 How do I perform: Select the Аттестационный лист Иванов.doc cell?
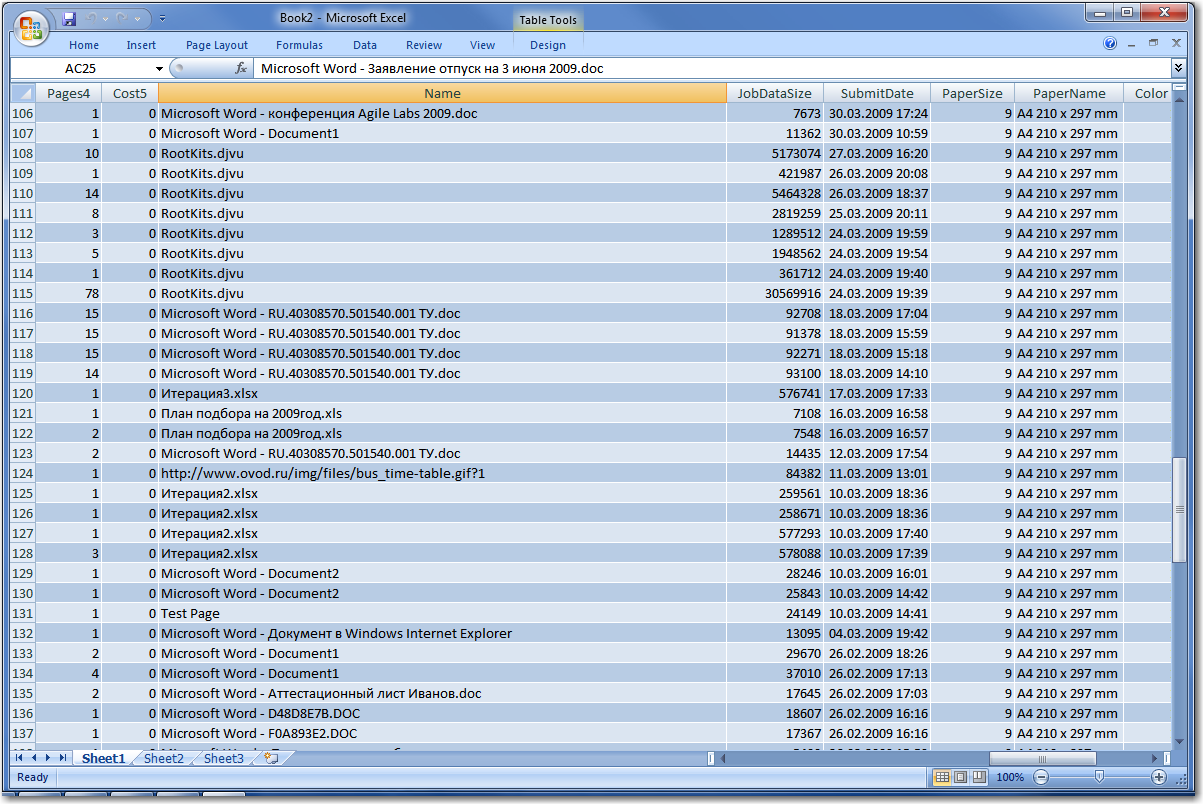pyautogui.click(x=443, y=693)
